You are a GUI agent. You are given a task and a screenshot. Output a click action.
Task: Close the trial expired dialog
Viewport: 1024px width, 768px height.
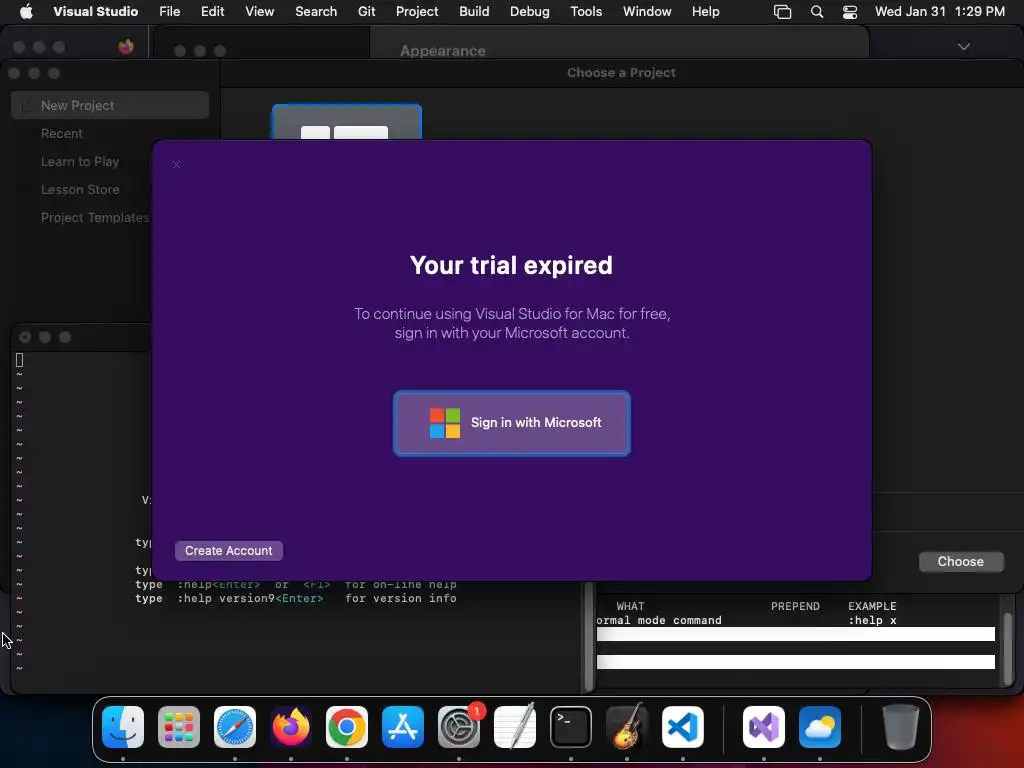point(176,165)
